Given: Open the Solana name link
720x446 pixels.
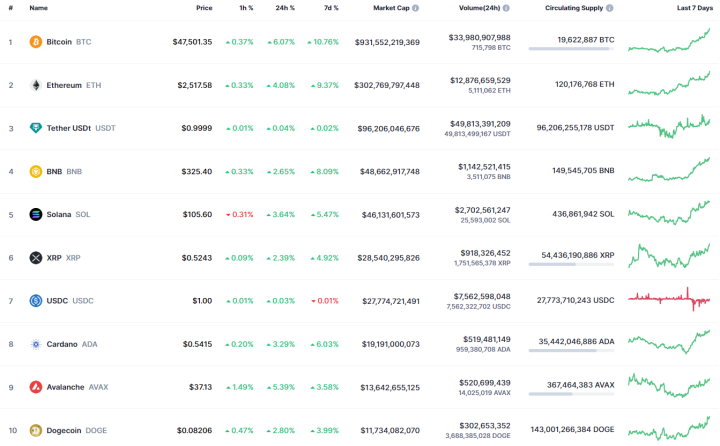Looking at the screenshot, I should point(59,215).
